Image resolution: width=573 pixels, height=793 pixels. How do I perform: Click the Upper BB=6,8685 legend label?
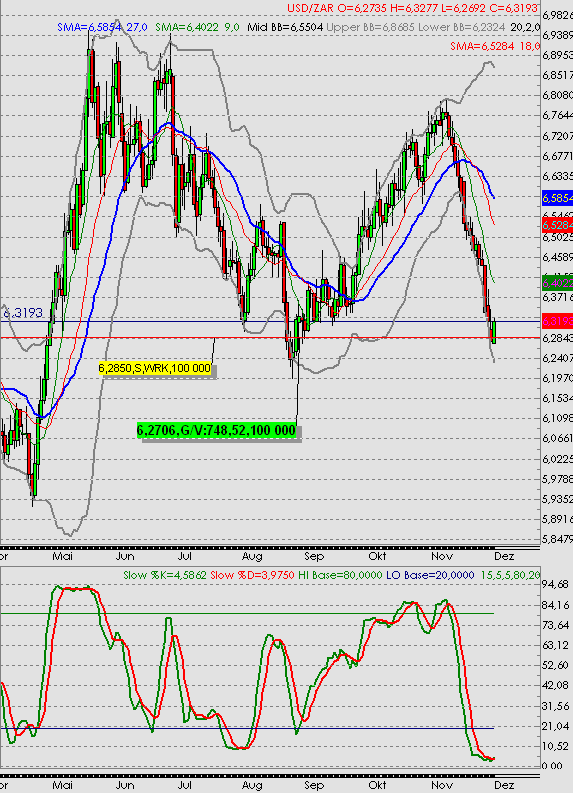pyautogui.click(x=371, y=27)
